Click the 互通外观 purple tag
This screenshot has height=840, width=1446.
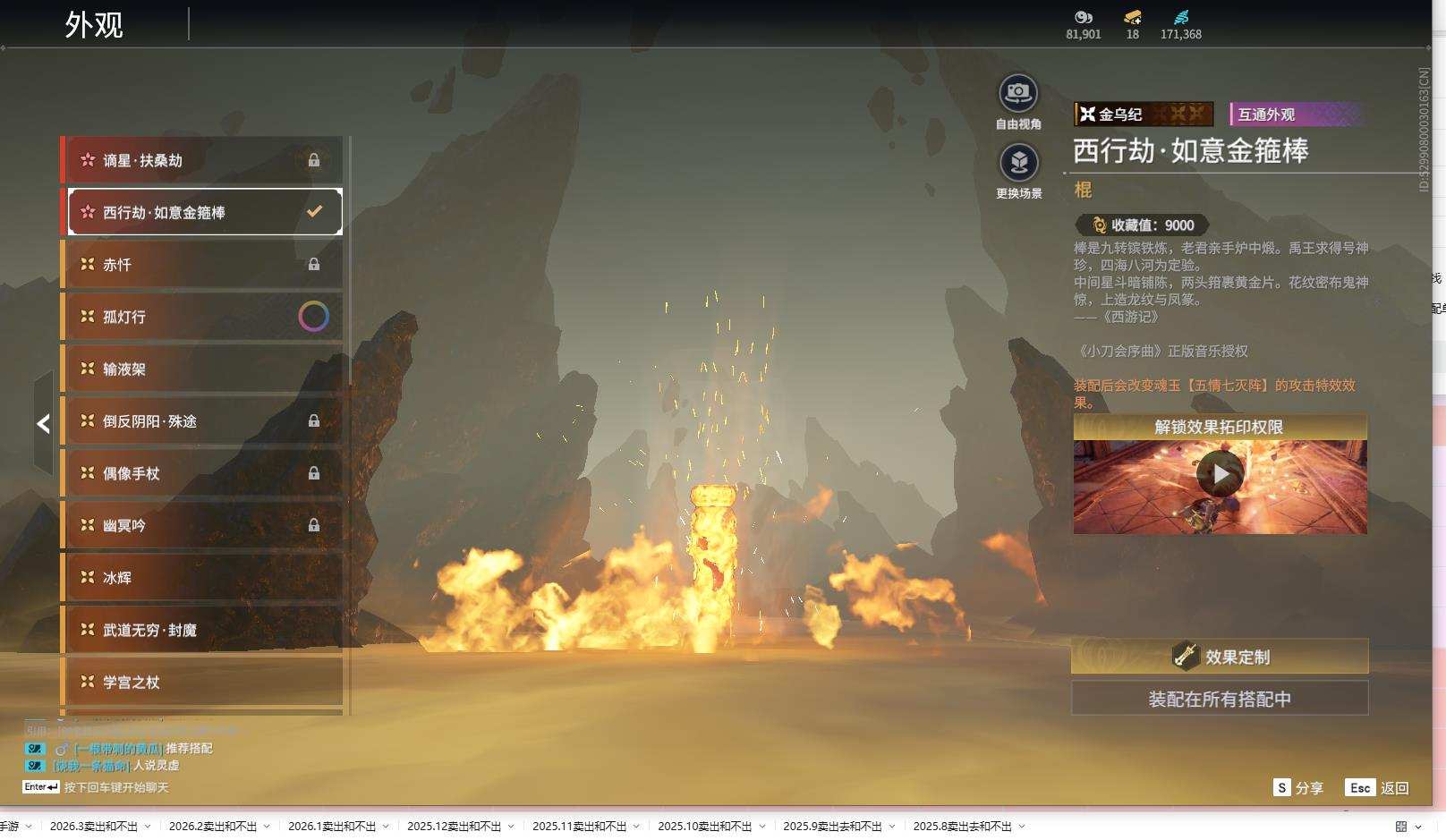point(1296,115)
